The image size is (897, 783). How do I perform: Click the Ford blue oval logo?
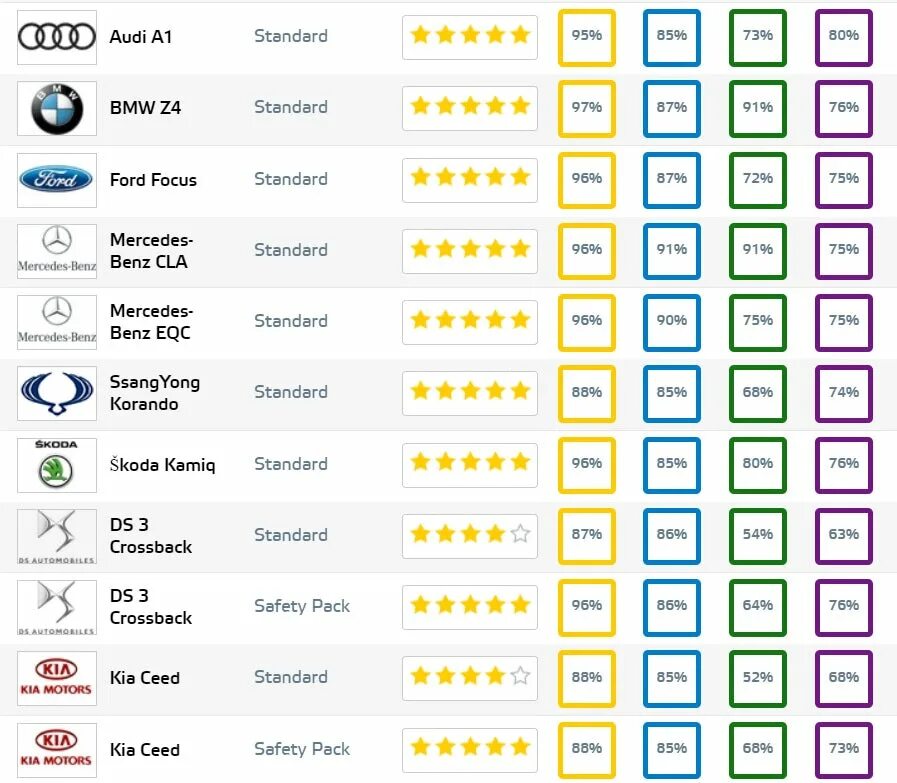pos(57,180)
